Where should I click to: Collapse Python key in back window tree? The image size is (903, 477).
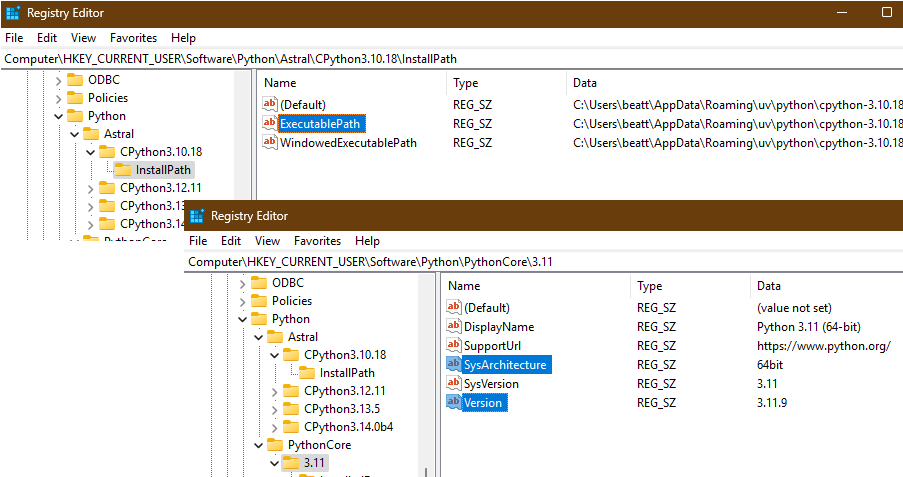click(58, 116)
